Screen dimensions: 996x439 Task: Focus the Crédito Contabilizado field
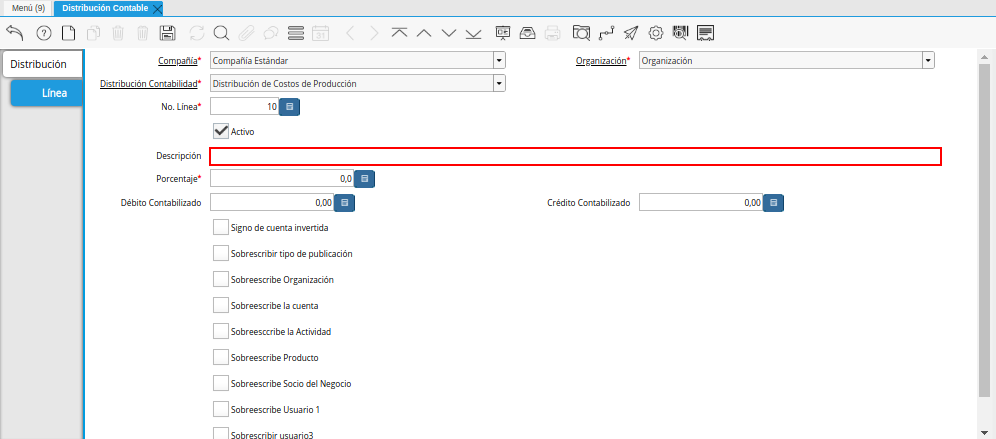(x=701, y=203)
